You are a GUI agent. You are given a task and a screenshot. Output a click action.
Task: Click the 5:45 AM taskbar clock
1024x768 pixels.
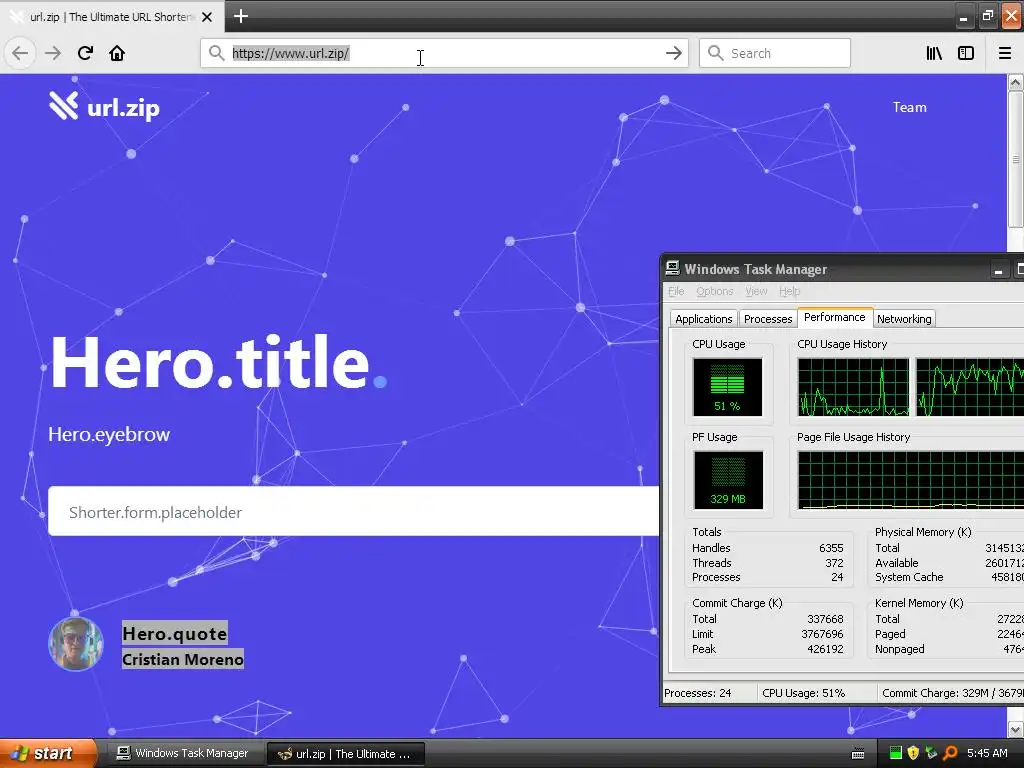[x=987, y=753]
